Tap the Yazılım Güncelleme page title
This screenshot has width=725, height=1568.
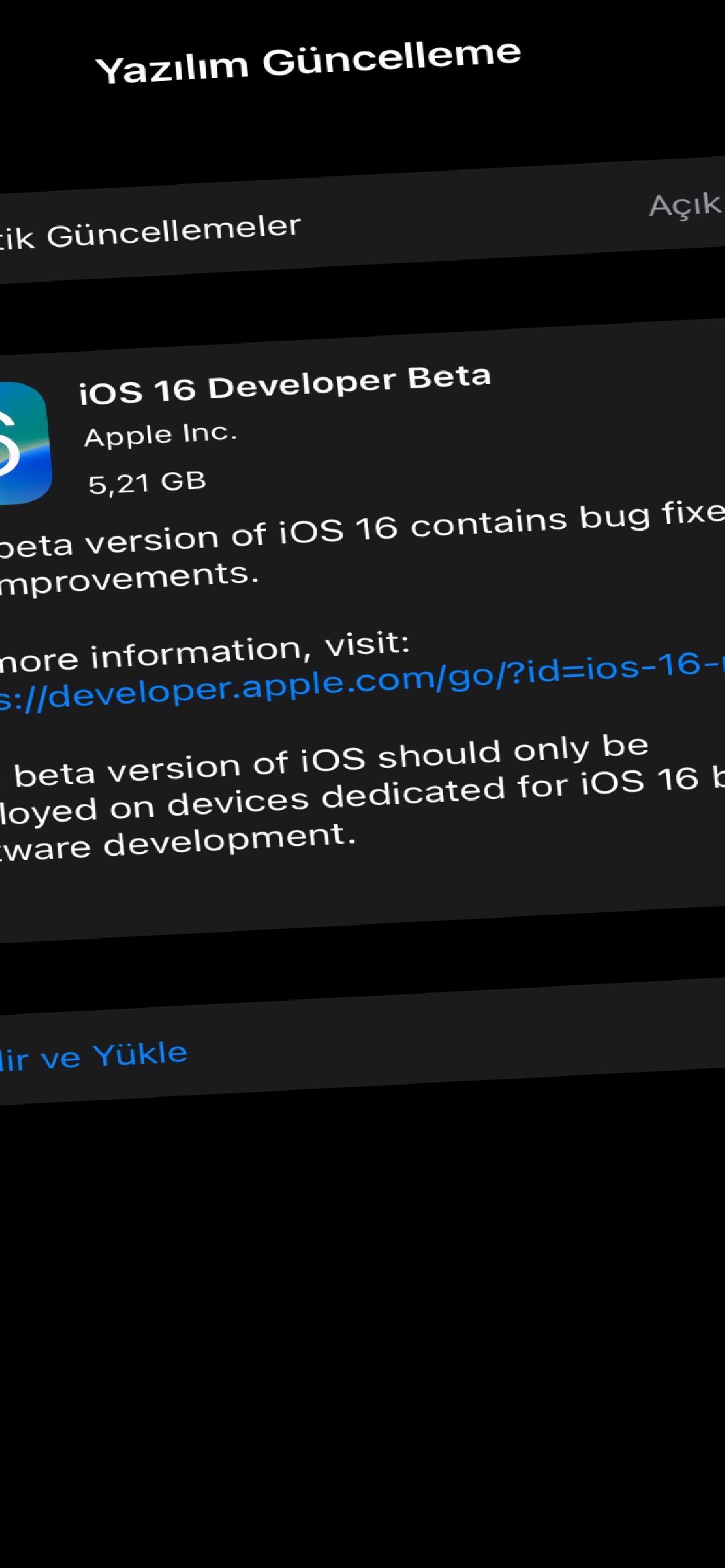[309, 62]
